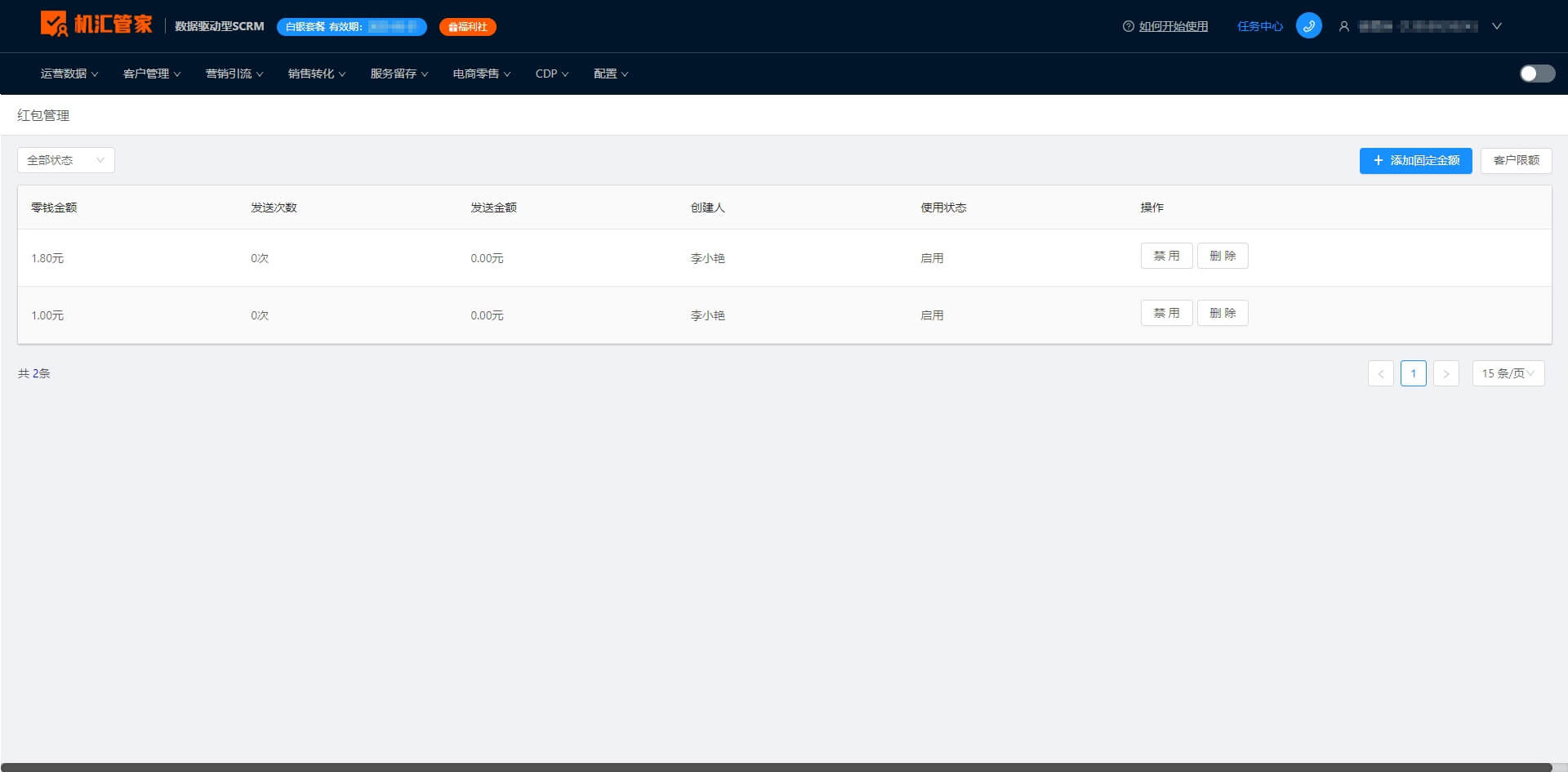Open the 销售转化 menu

[x=317, y=74]
